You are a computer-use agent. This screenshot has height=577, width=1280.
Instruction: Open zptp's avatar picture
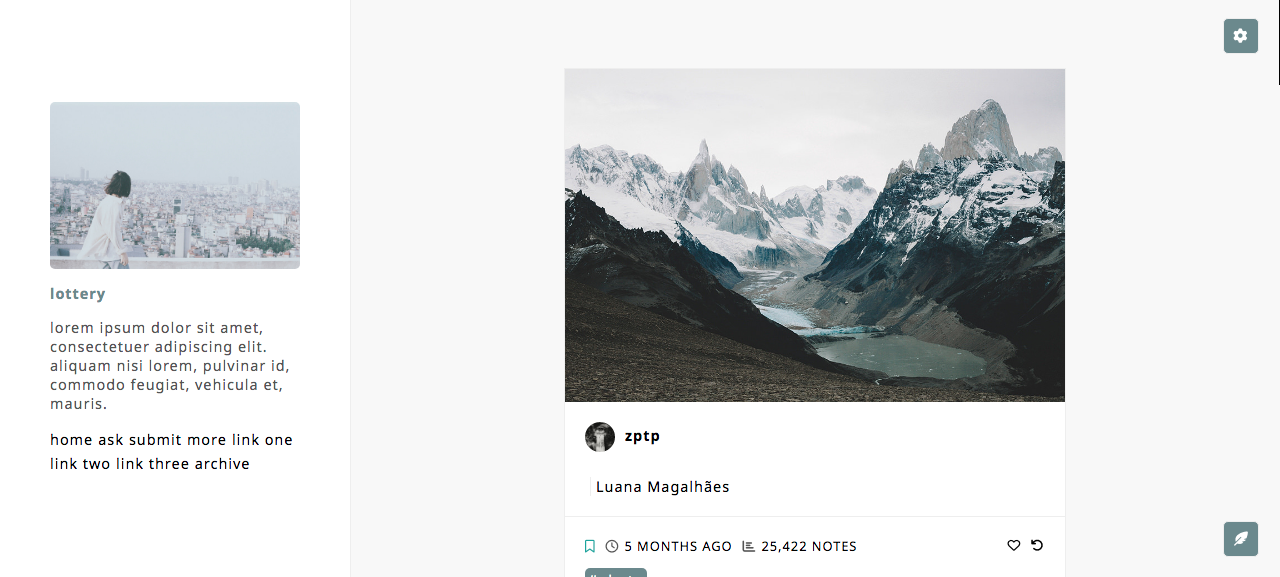[x=600, y=437]
